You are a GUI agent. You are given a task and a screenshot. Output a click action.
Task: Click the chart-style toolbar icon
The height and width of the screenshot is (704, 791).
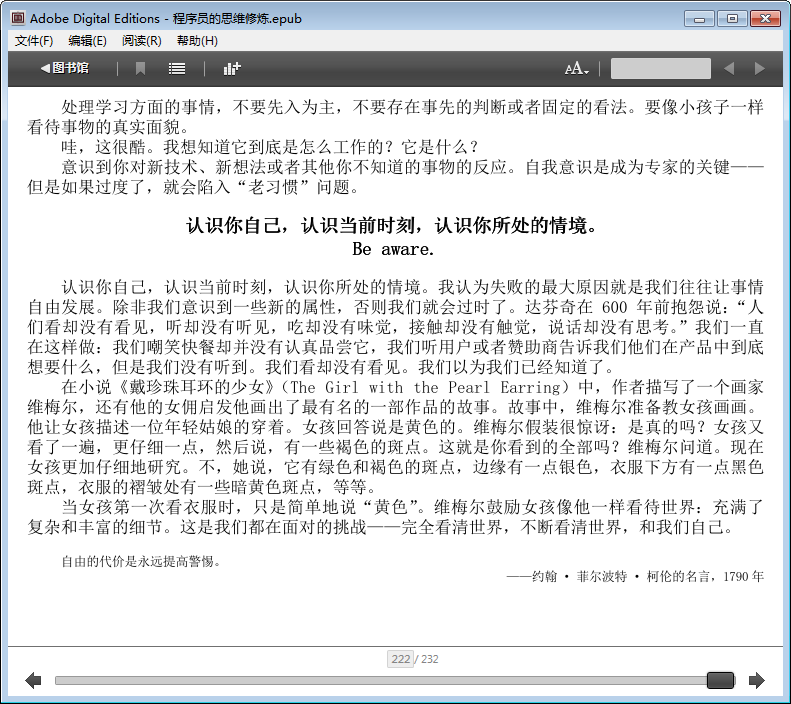pos(232,68)
